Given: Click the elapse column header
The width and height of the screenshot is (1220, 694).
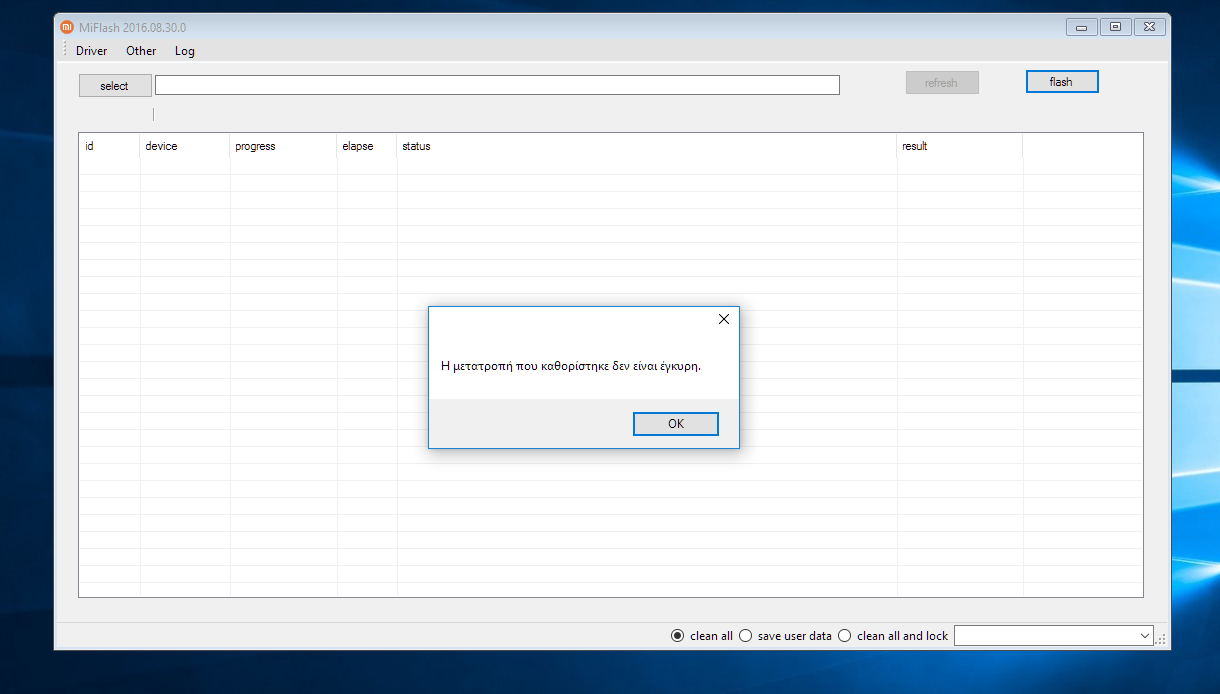Looking at the screenshot, I should tap(366, 146).
